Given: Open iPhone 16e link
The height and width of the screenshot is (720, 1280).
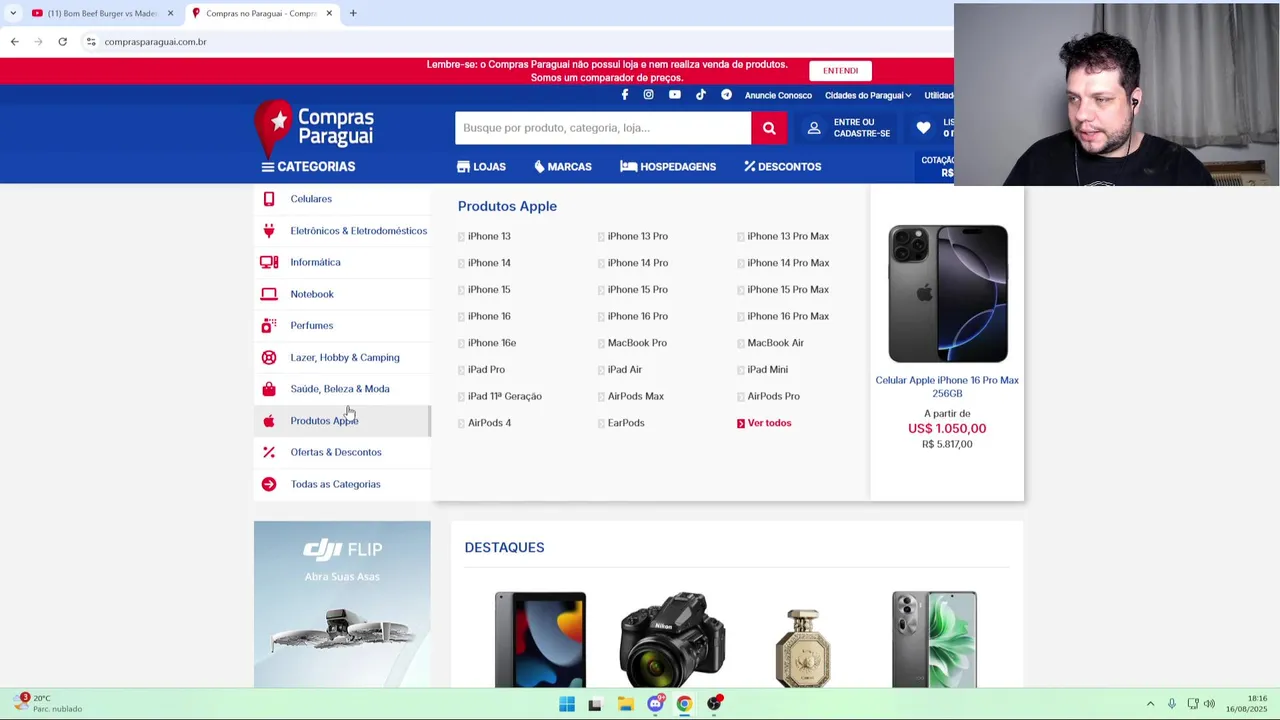Looking at the screenshot, I should coord(492,343).
